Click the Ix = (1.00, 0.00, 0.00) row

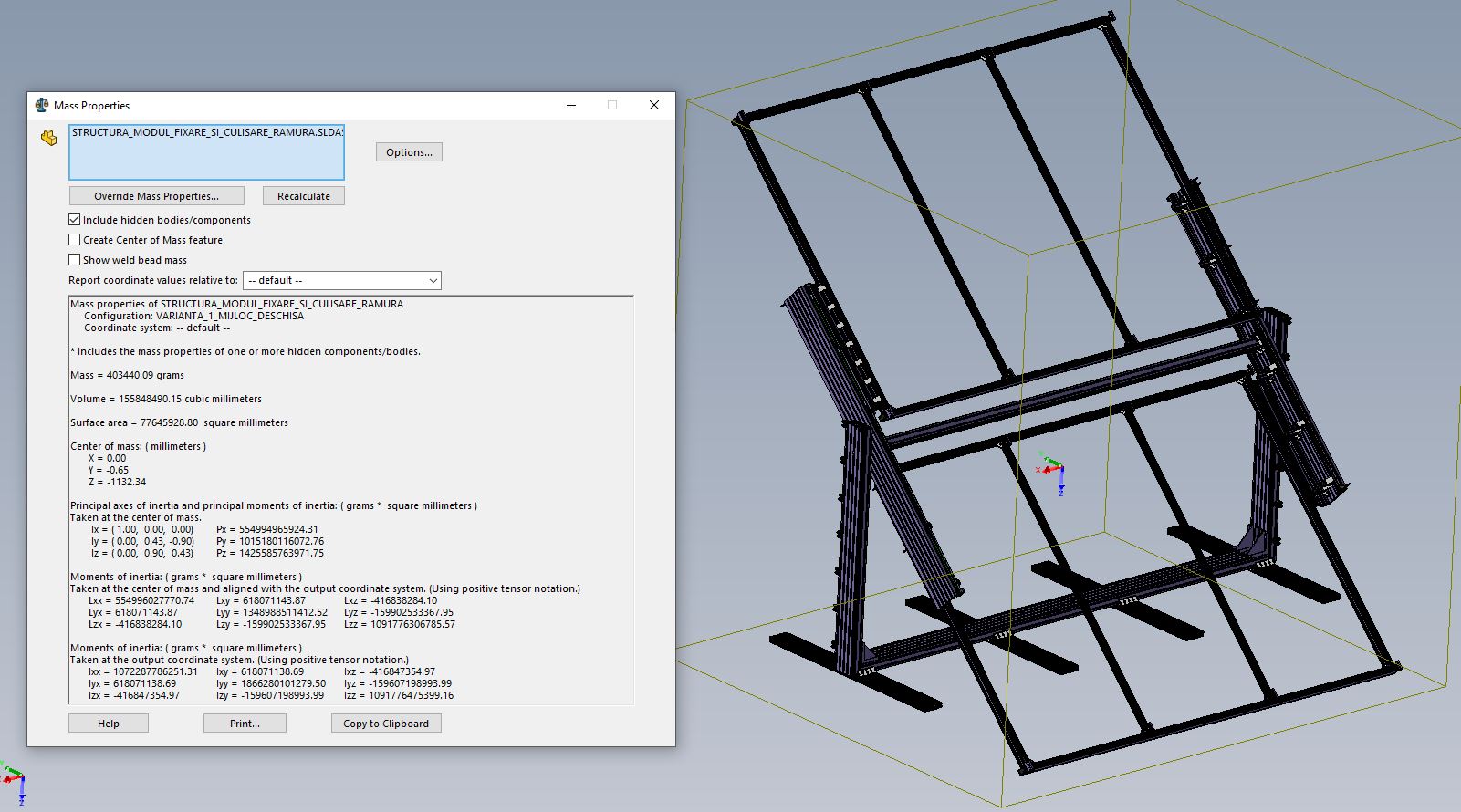tap(142, 529)
